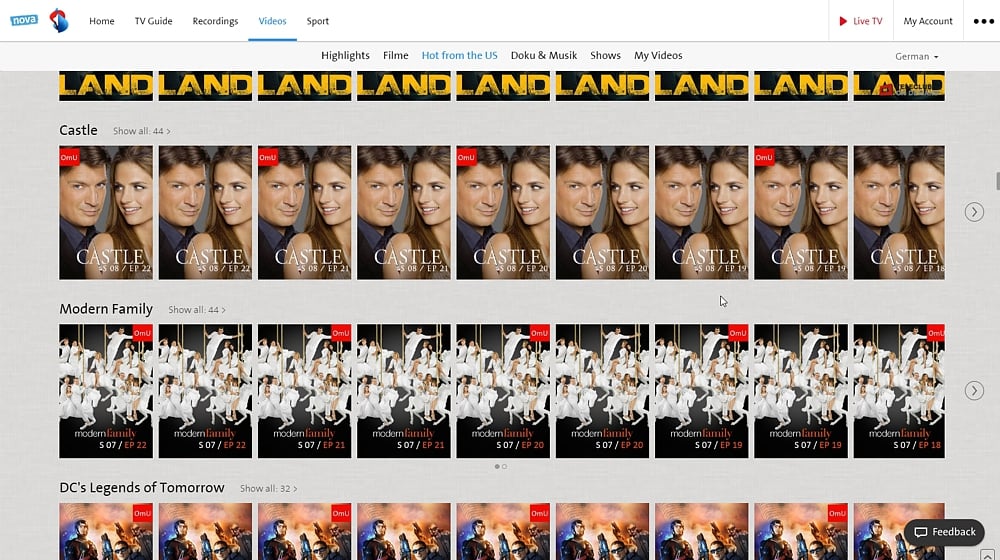Open Modern Family S07 EP 22 OmU
This screenshot has width=1000, height=560.
pyautogui.click(x=106, y=391)
